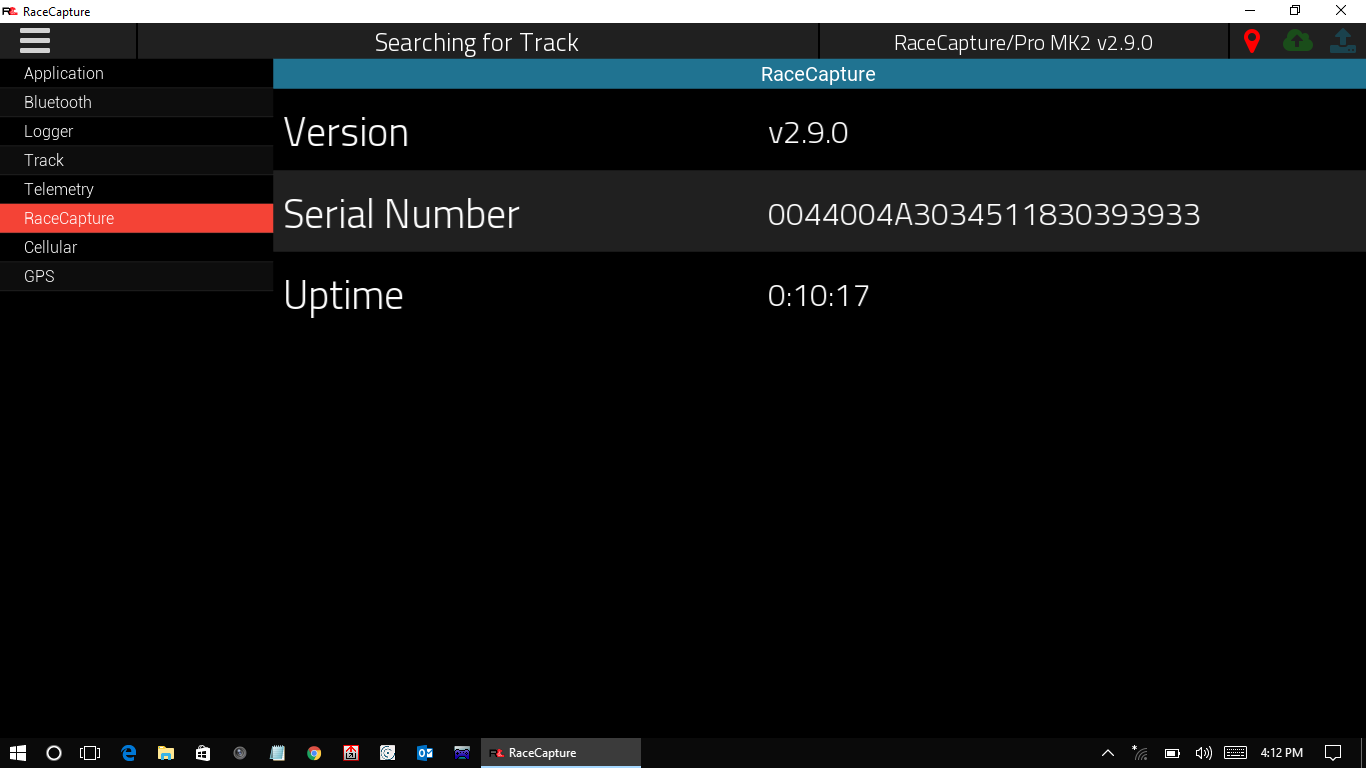Open the Microsoft Store taskbar icon
This screenshot has width=1366, height=768.
(203, 753)
